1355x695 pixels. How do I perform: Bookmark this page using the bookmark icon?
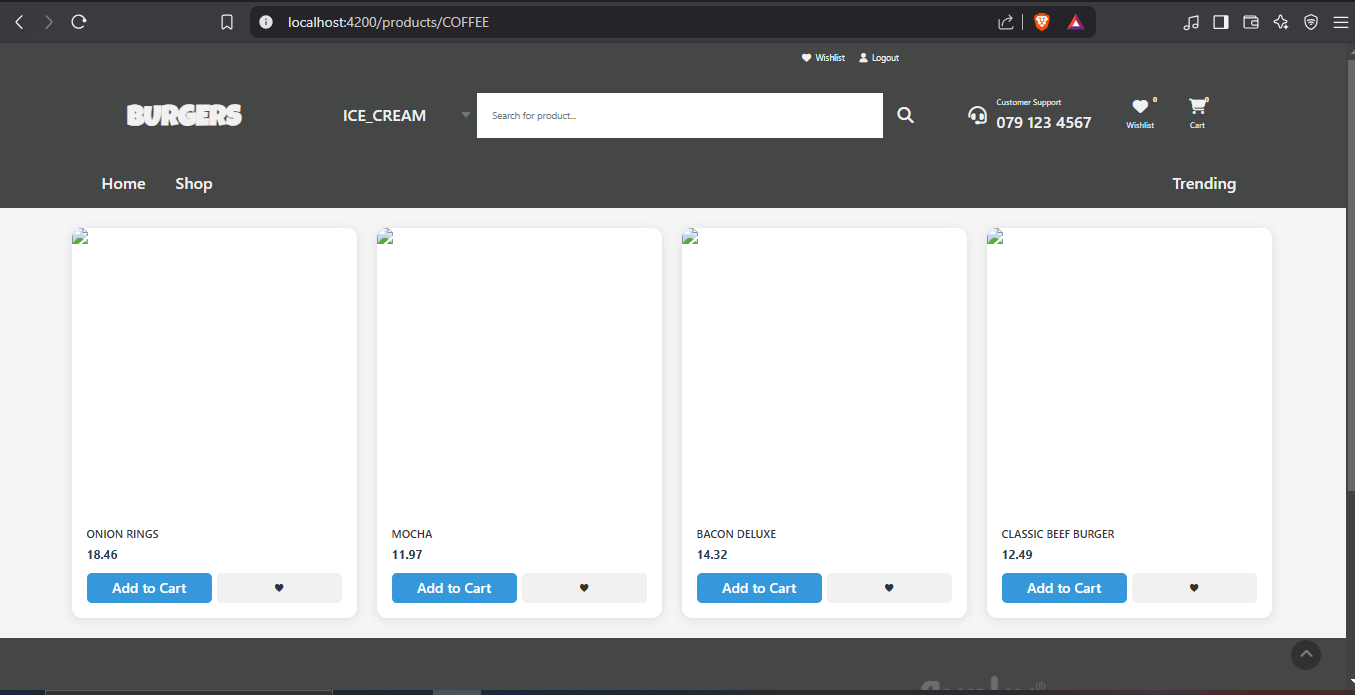point(227,22)
